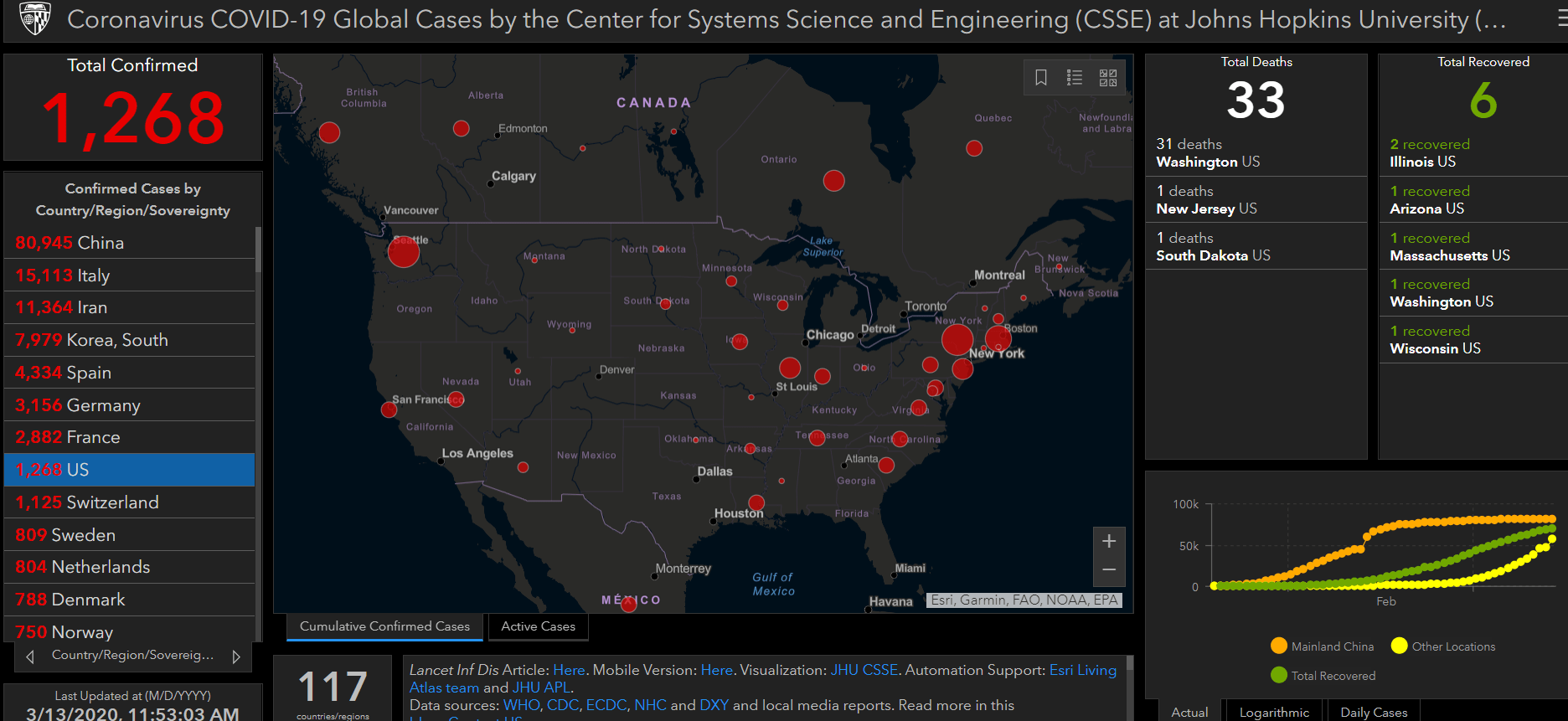Switch to Cumulative Confirmed Cases tab

[x=384, y=626]
